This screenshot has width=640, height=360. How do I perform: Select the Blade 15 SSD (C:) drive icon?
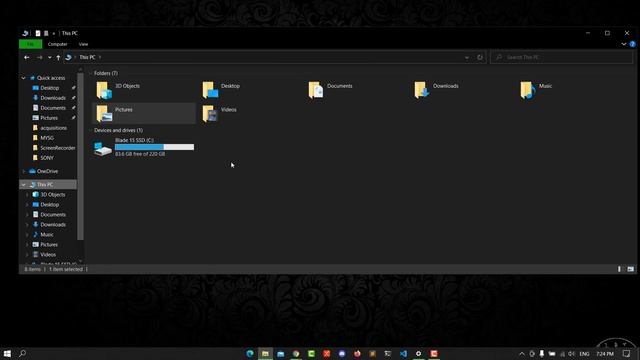pos(103,148)
